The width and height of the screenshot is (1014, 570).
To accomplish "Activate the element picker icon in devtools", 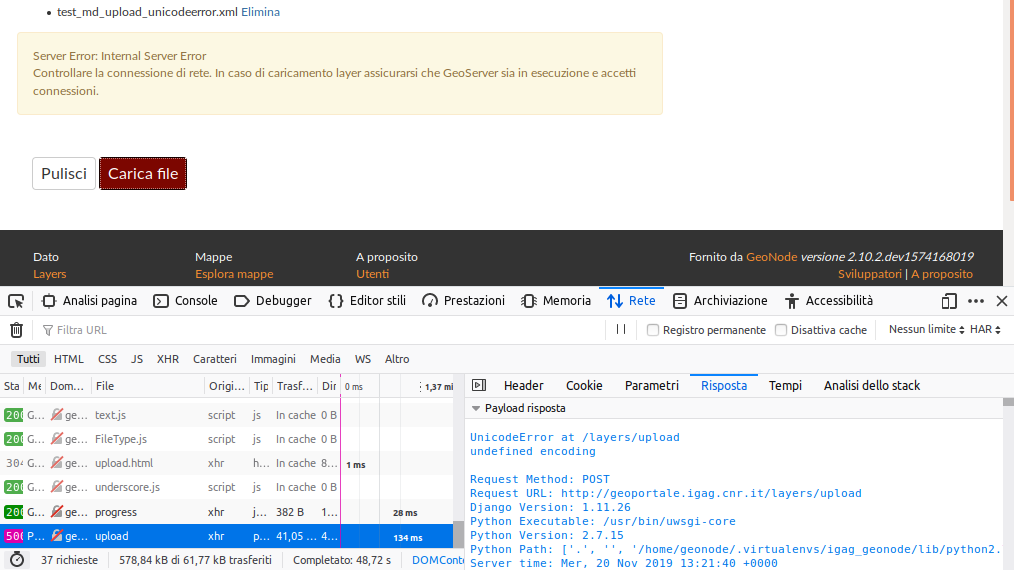I will click(x=16, y=301).
